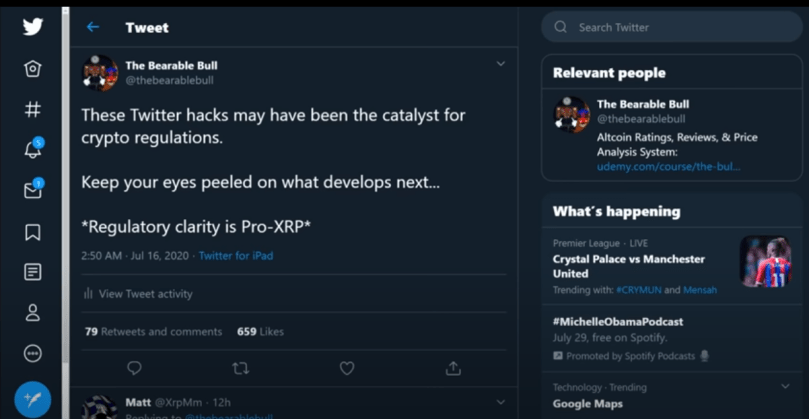Open the Crystal Palace match thumbnail
The image size is (809, 419).
(x=765, y=261)
